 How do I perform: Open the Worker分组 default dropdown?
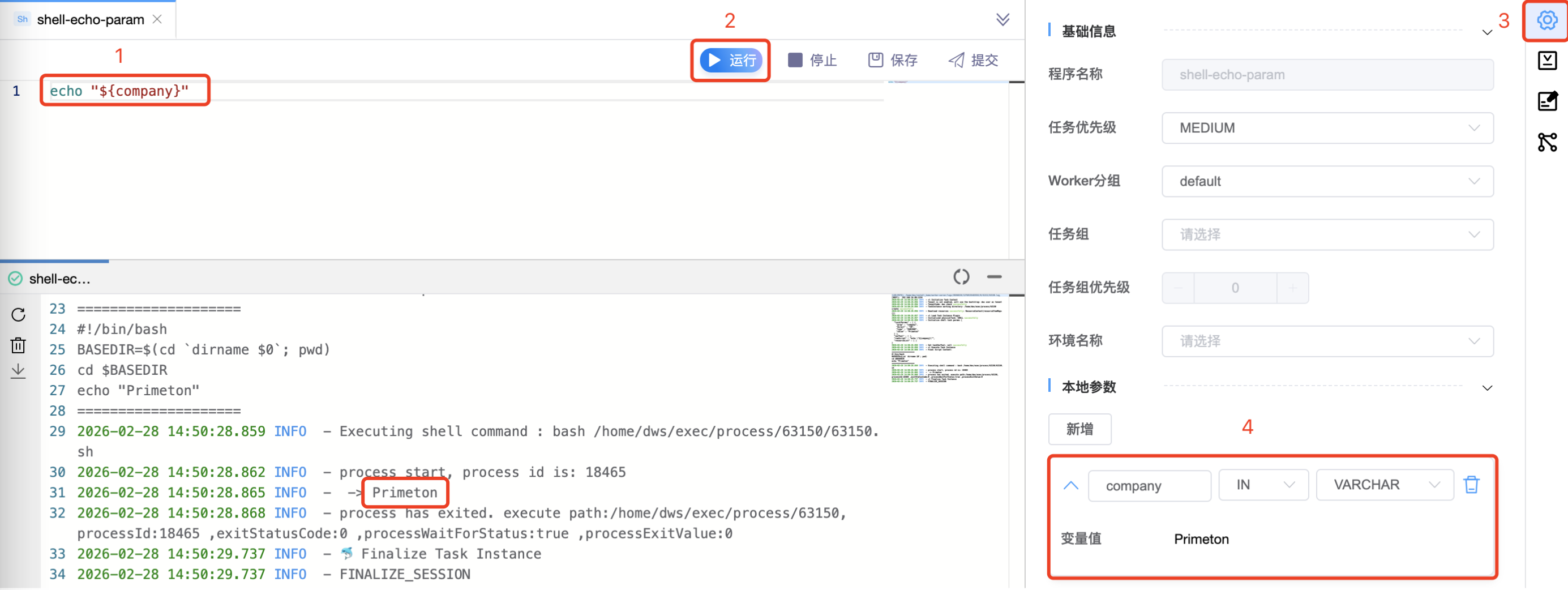click(1327, 181)
